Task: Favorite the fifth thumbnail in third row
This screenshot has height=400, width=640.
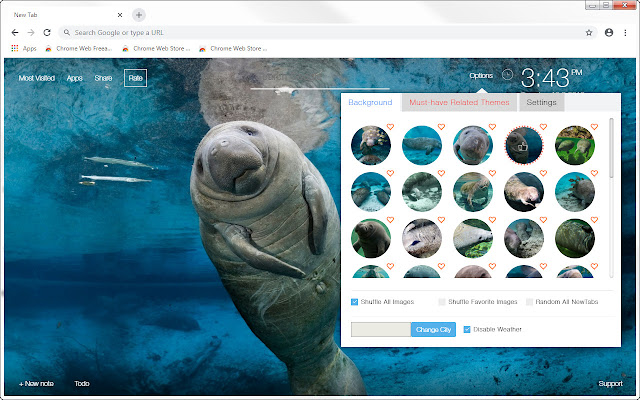Action: (594, 220)
